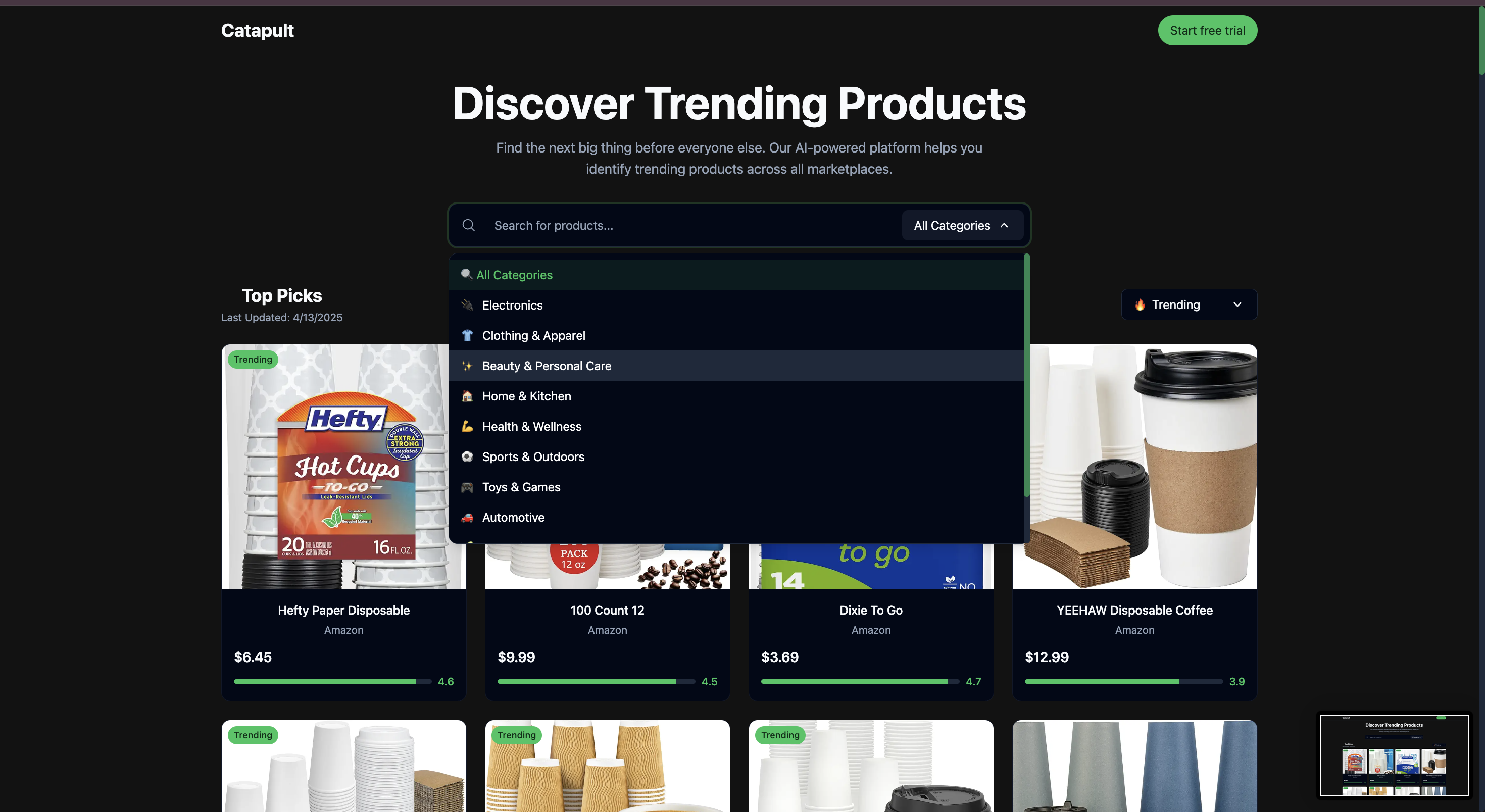Open the Trending sort dropdown
Screen dimensions: 1485x812
[x=1187, y=304]
